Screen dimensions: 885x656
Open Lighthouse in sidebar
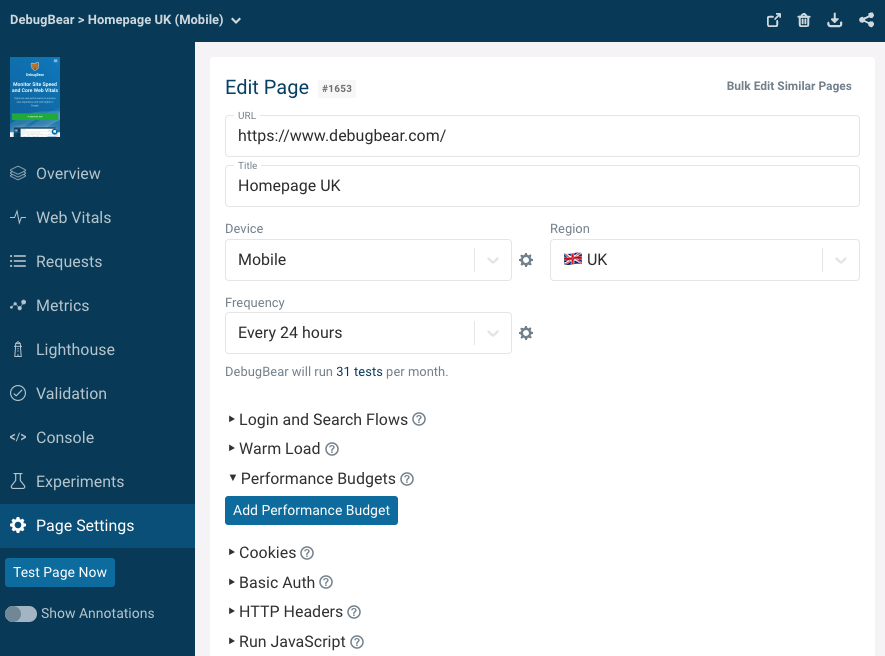(x=97, y=349)
